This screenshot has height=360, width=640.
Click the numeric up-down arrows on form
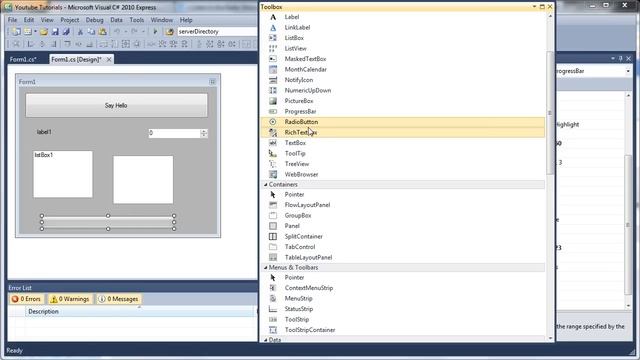[204, 133]
